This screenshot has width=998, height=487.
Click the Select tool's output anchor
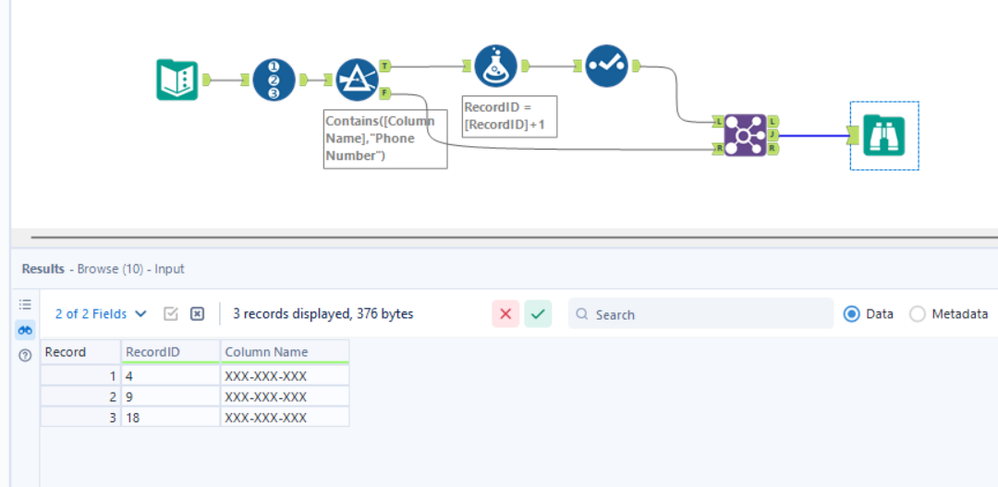pos(636,66)
